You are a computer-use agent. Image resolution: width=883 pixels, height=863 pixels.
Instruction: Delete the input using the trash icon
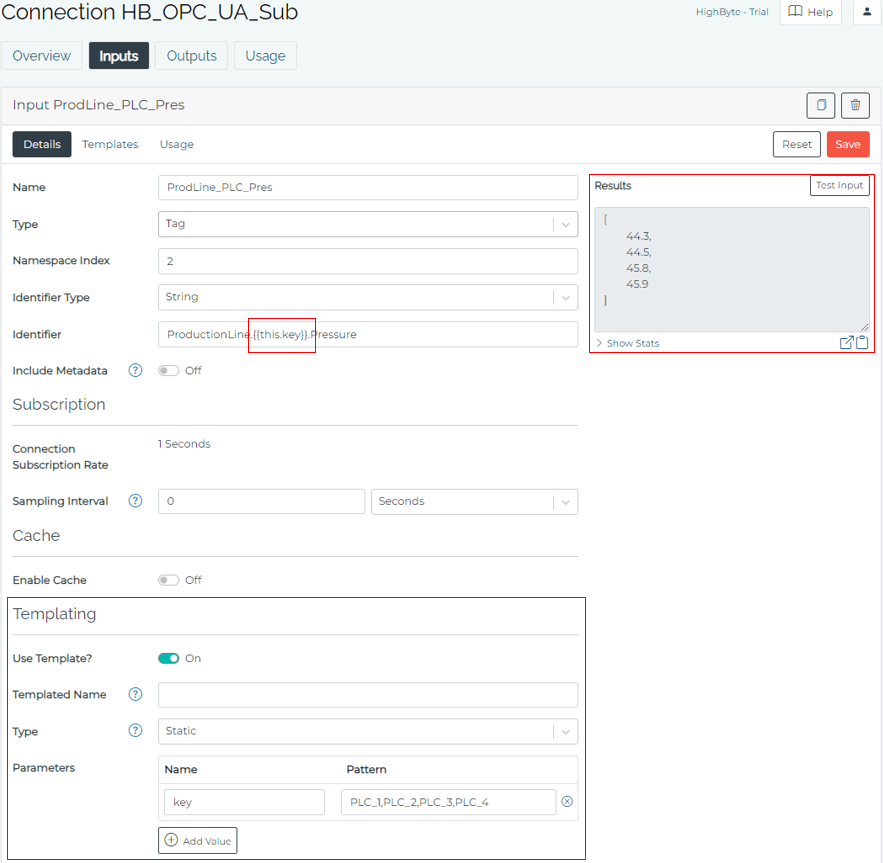coord(855,105)
